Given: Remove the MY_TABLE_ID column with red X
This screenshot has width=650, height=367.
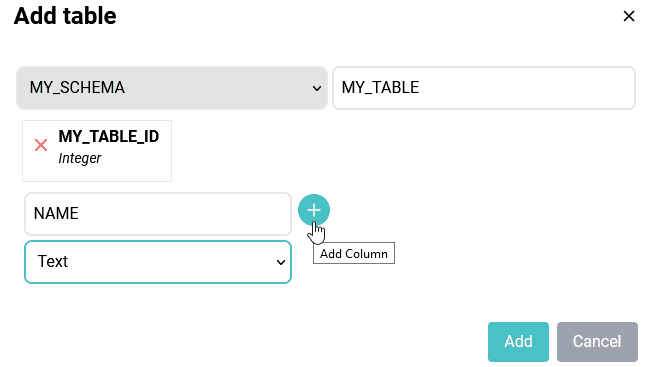Looking at the screenshot, I should coord(41,145).
